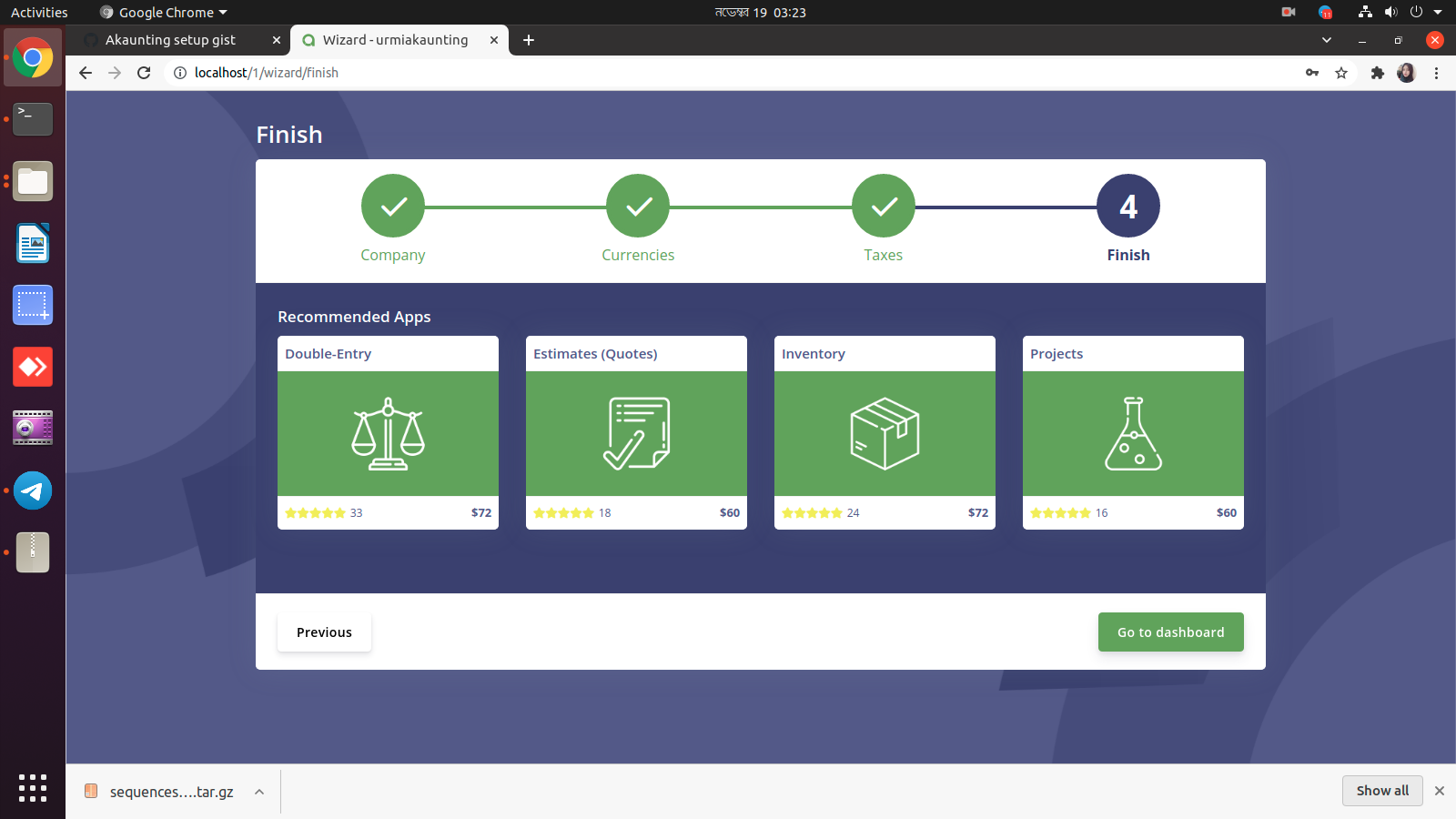This screenshot has height=819, width=1456.
Task: Click the Taxes step checkmark circle
Action: 884,206
